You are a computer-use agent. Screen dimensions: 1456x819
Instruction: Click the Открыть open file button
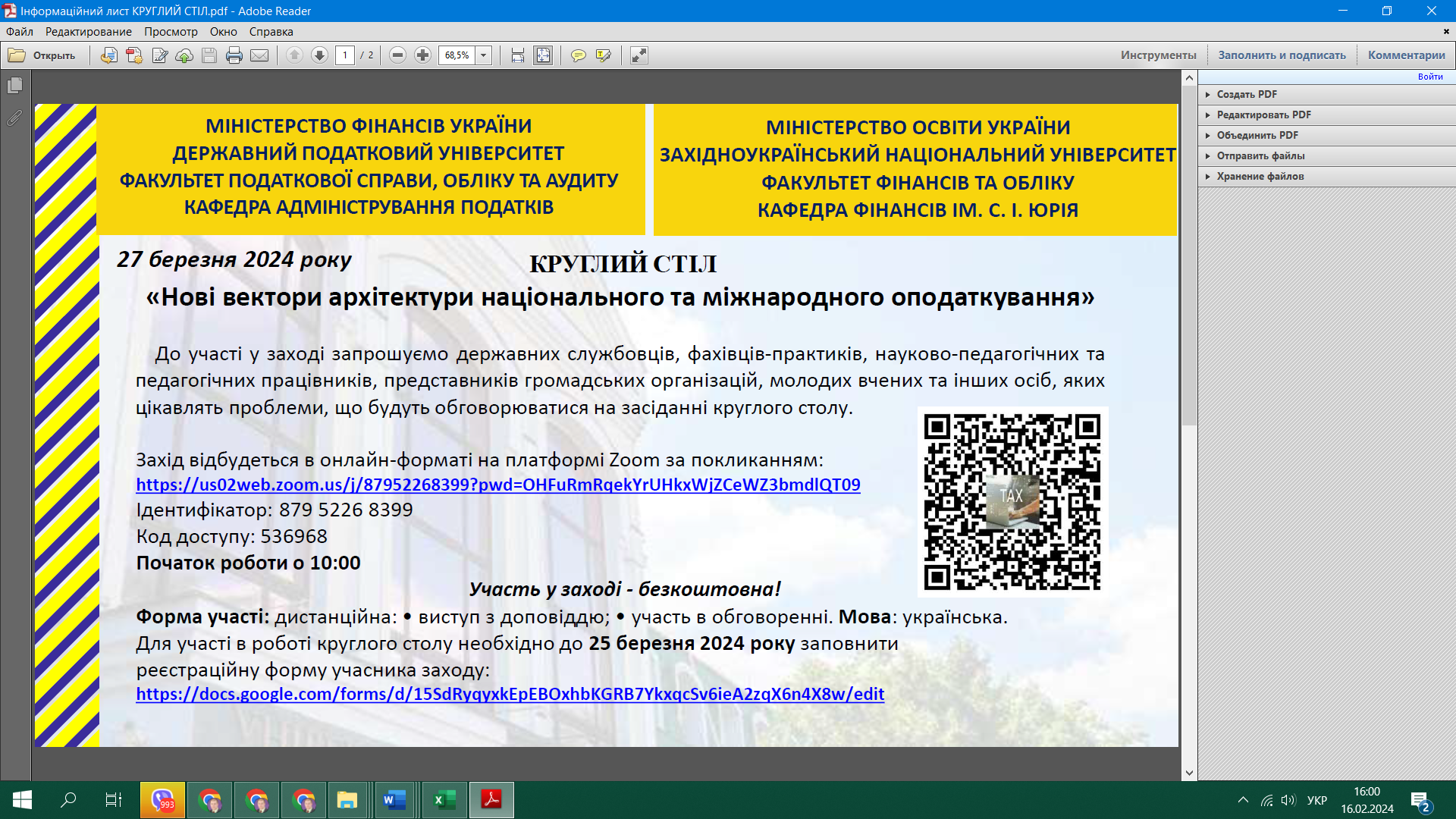pyautogui.click(x=42, y=55)
